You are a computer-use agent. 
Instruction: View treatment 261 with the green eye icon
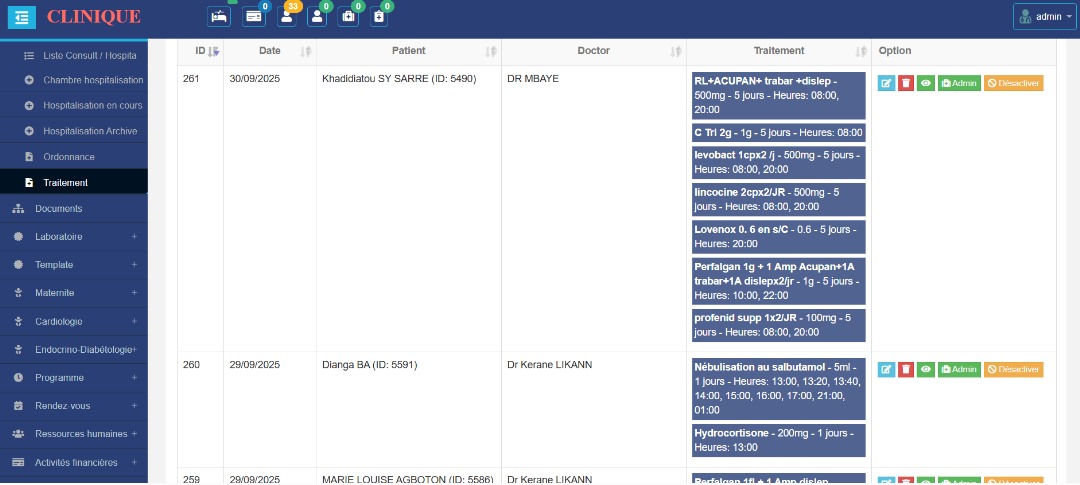tap(925, 84)
